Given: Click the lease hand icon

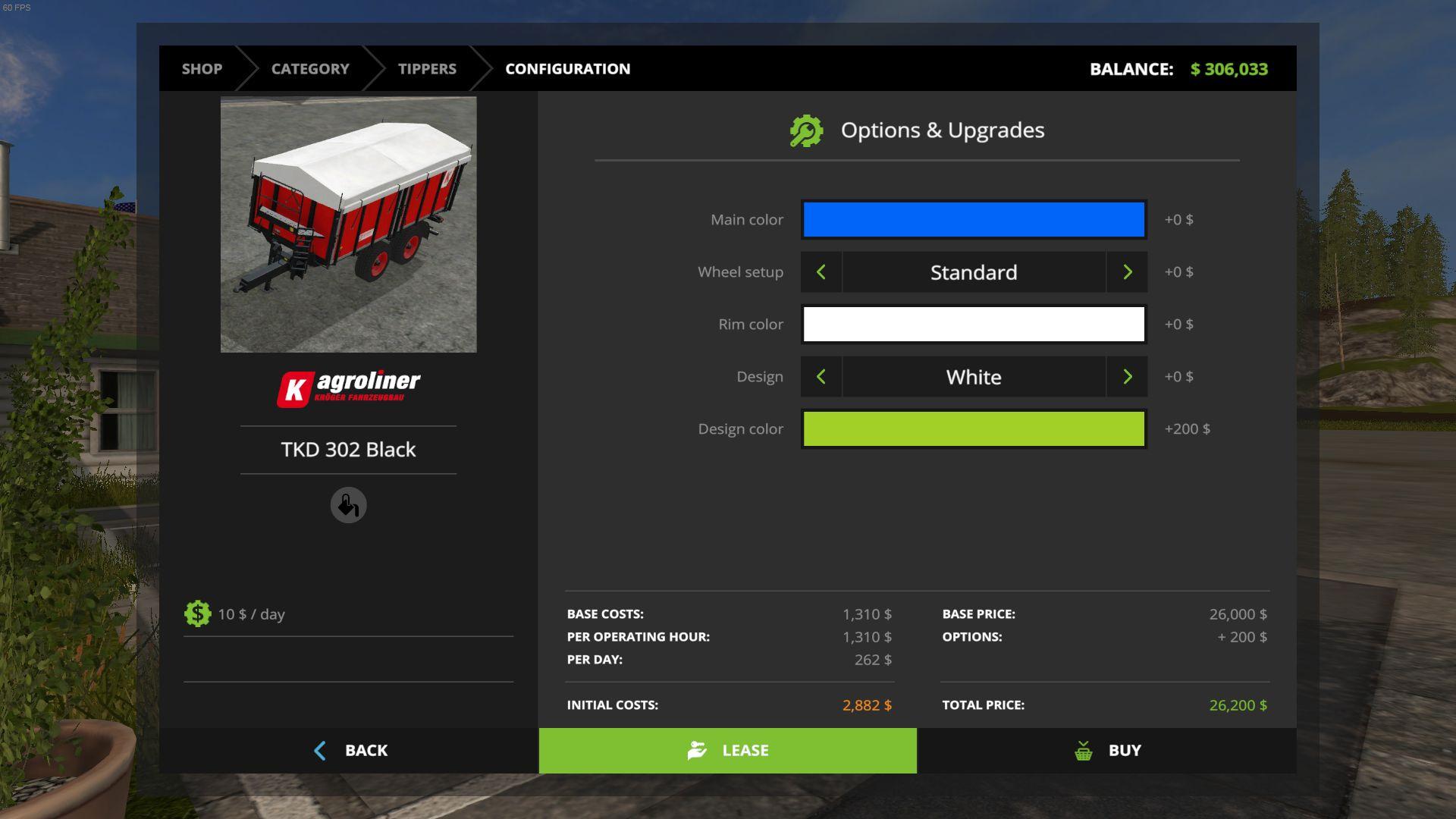Looking at the screenshot, I should tap(697, 750).
